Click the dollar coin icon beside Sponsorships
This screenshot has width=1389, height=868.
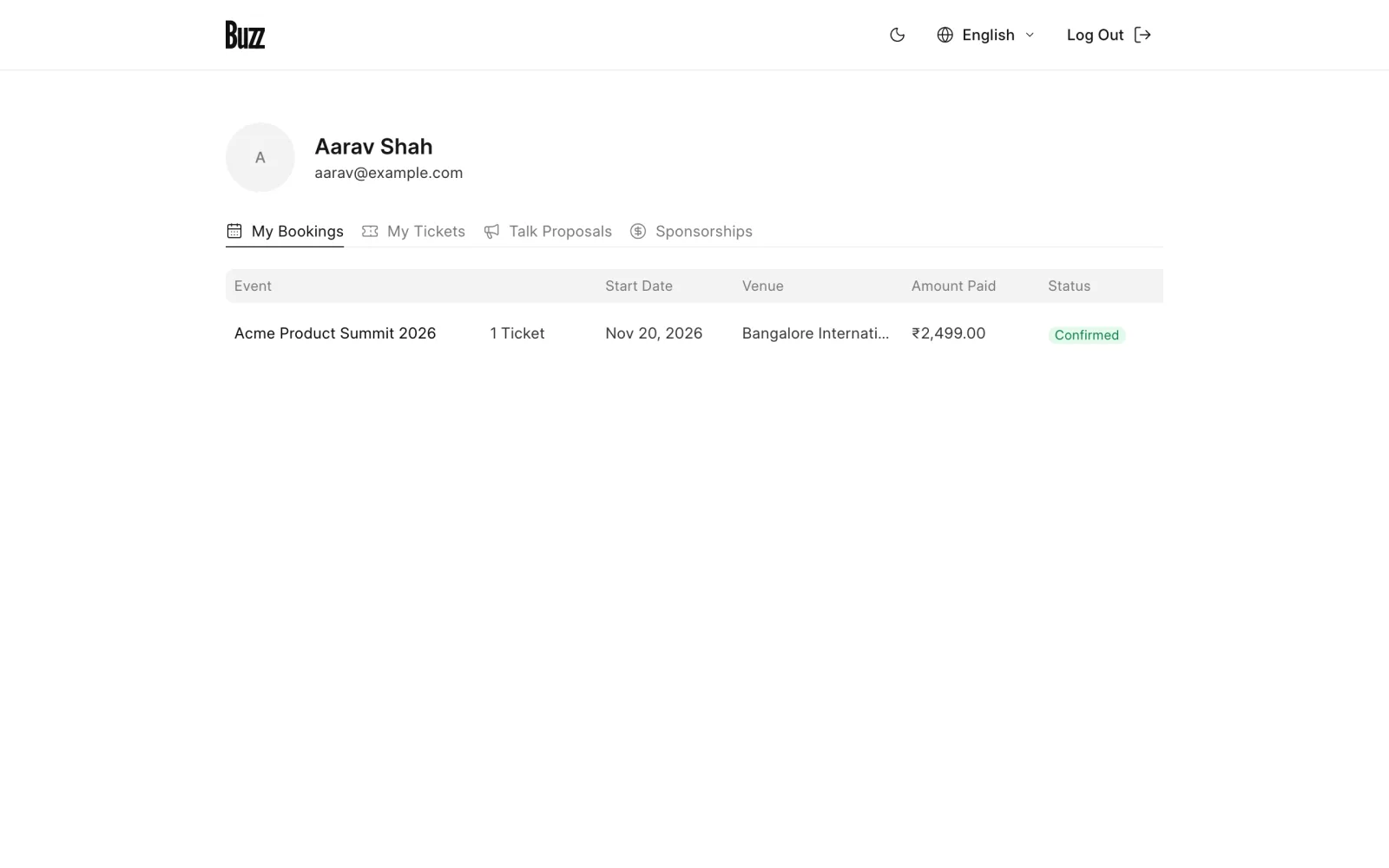(638, 231)
